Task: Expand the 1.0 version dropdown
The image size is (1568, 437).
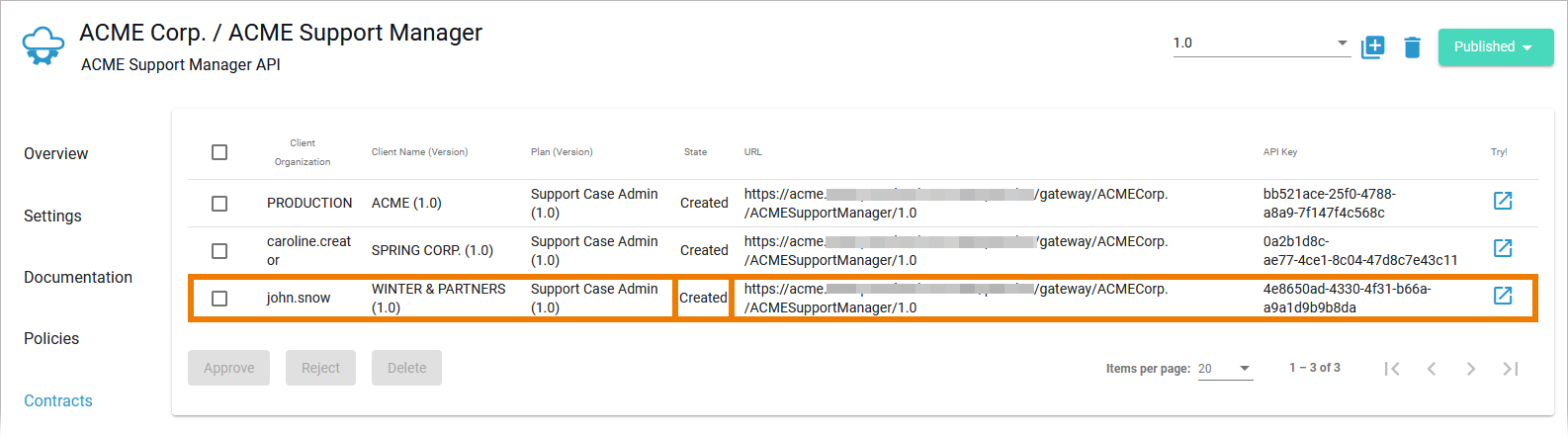Action: (1261, 44)
